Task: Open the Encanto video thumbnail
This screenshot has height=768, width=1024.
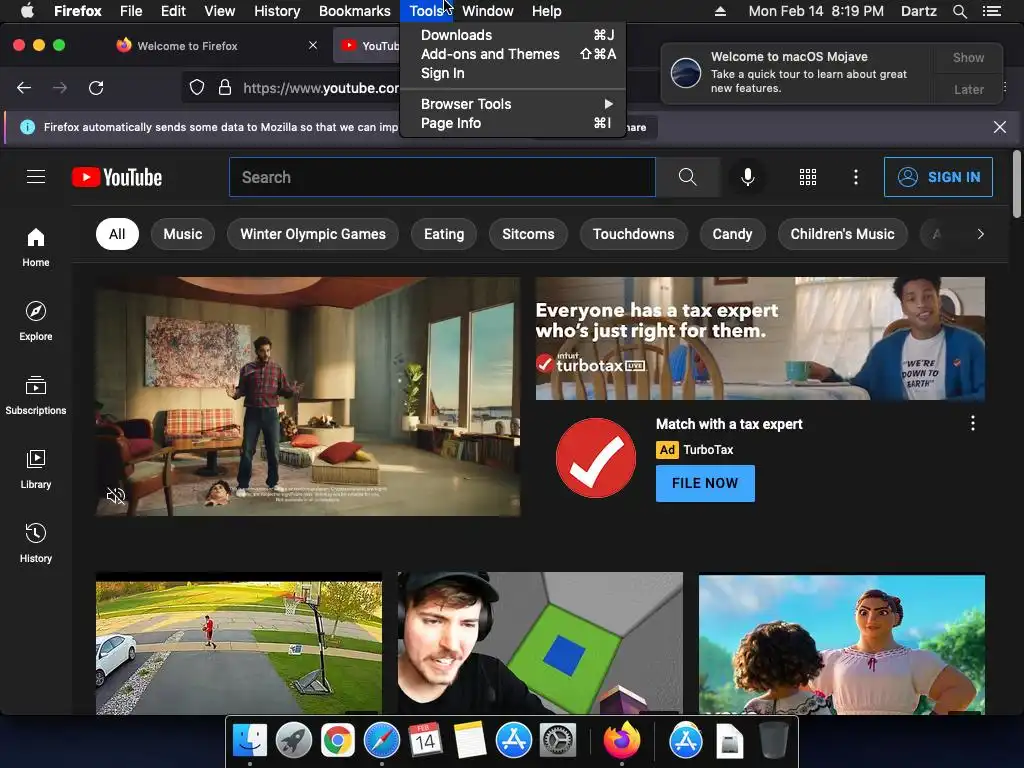Action: click(x=842, y=644)
